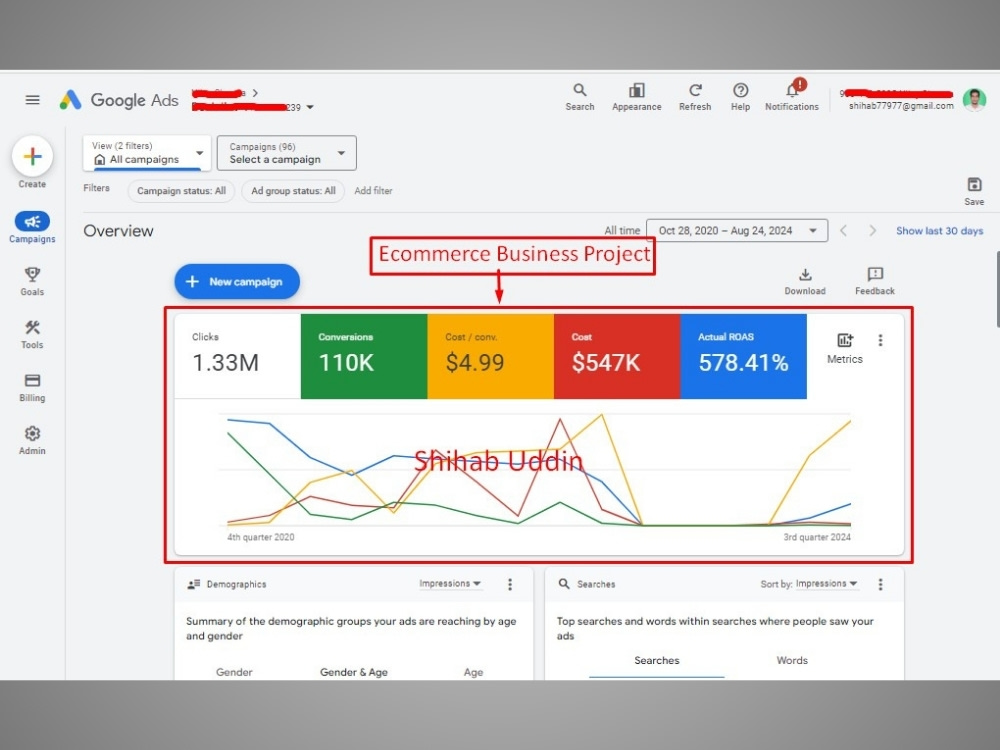Select the Clicks metric tile
The width and height of the screenshot is (1000, 750).
(x=237, y=356)
